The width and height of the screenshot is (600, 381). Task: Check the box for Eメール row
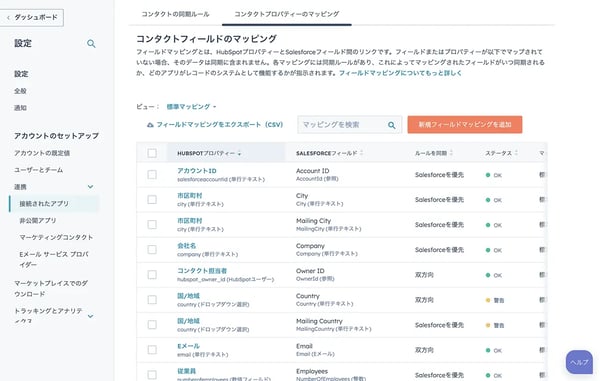(x=152, y=350)
